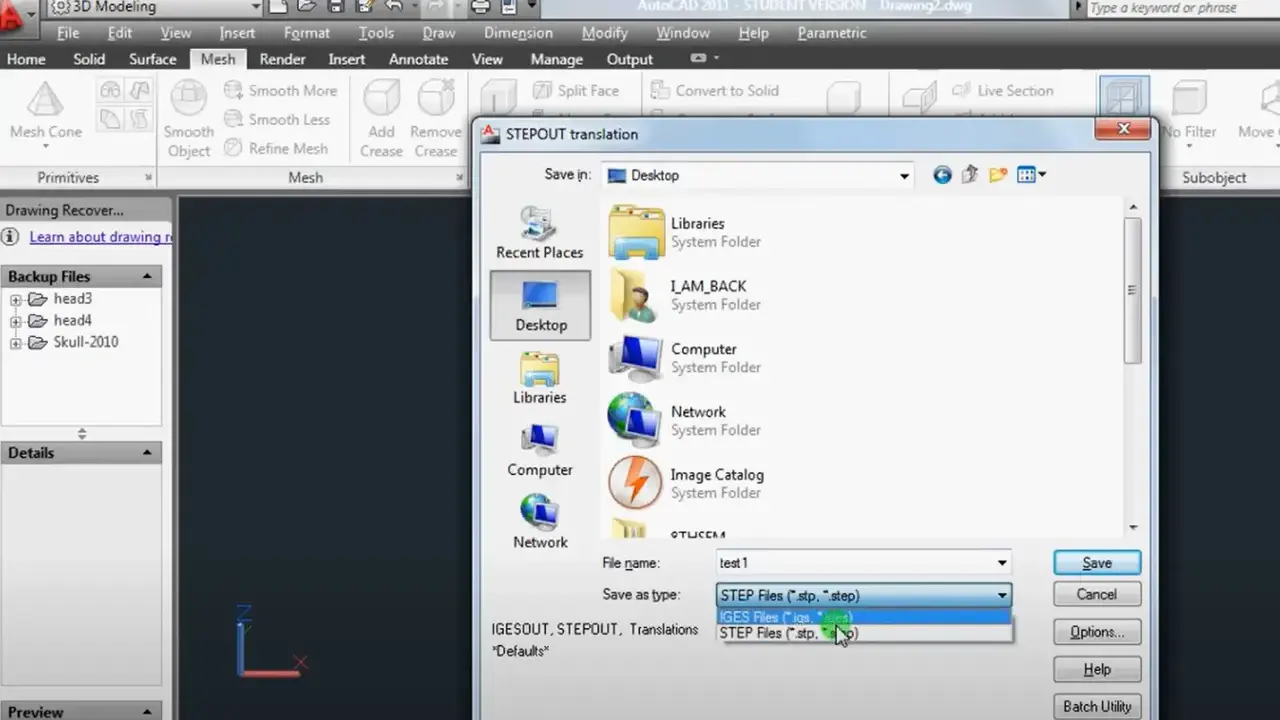Click the Live Section tool
1280x720 pixels.
[x=1002, y=90]
